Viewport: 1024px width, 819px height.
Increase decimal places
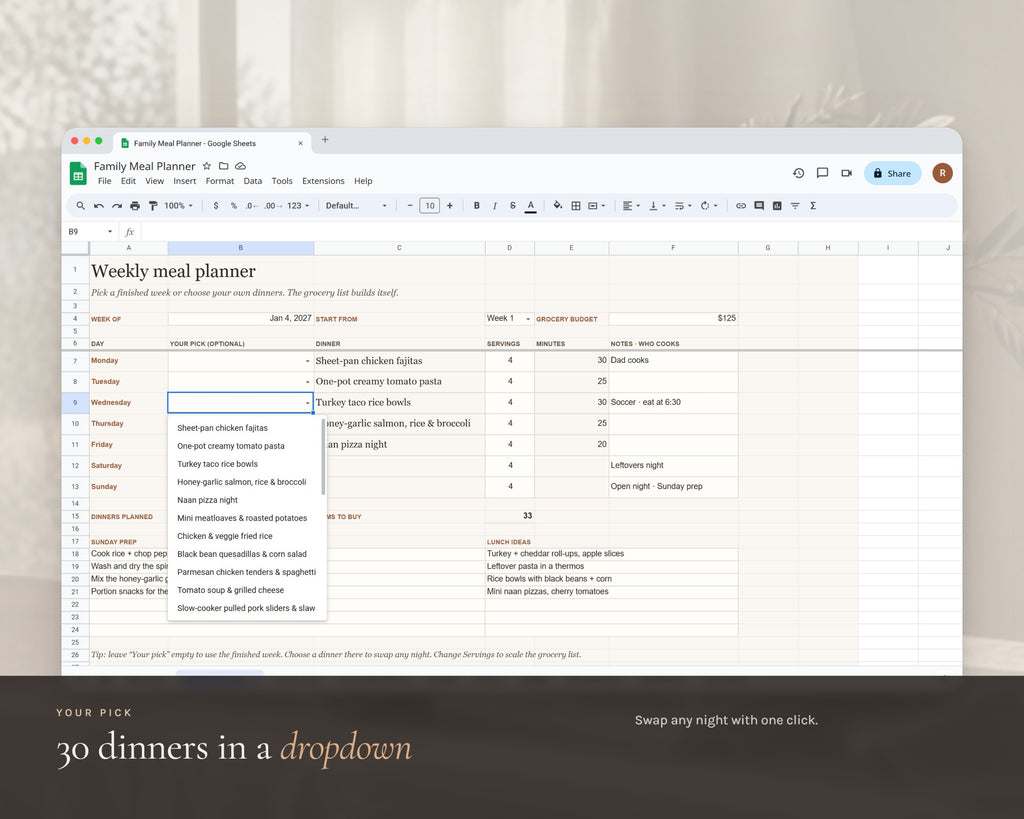[x=273, y=206]
